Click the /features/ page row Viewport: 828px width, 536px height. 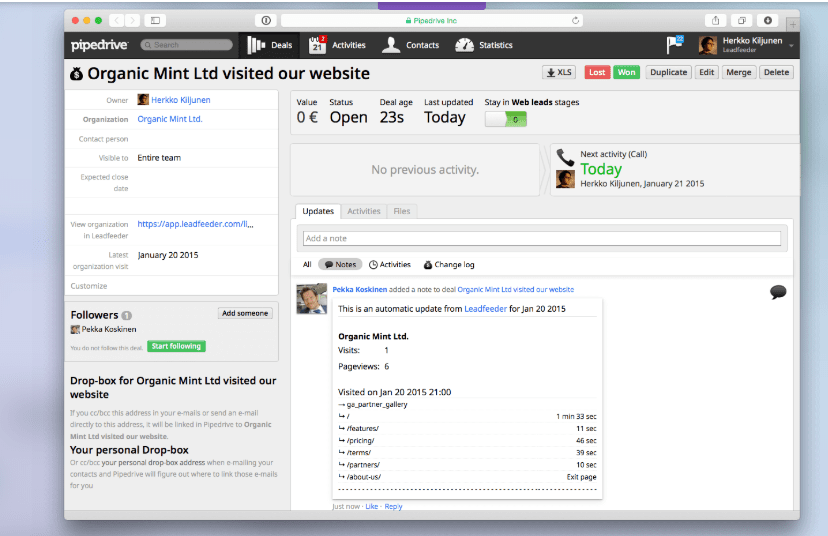tap(467, 428)
